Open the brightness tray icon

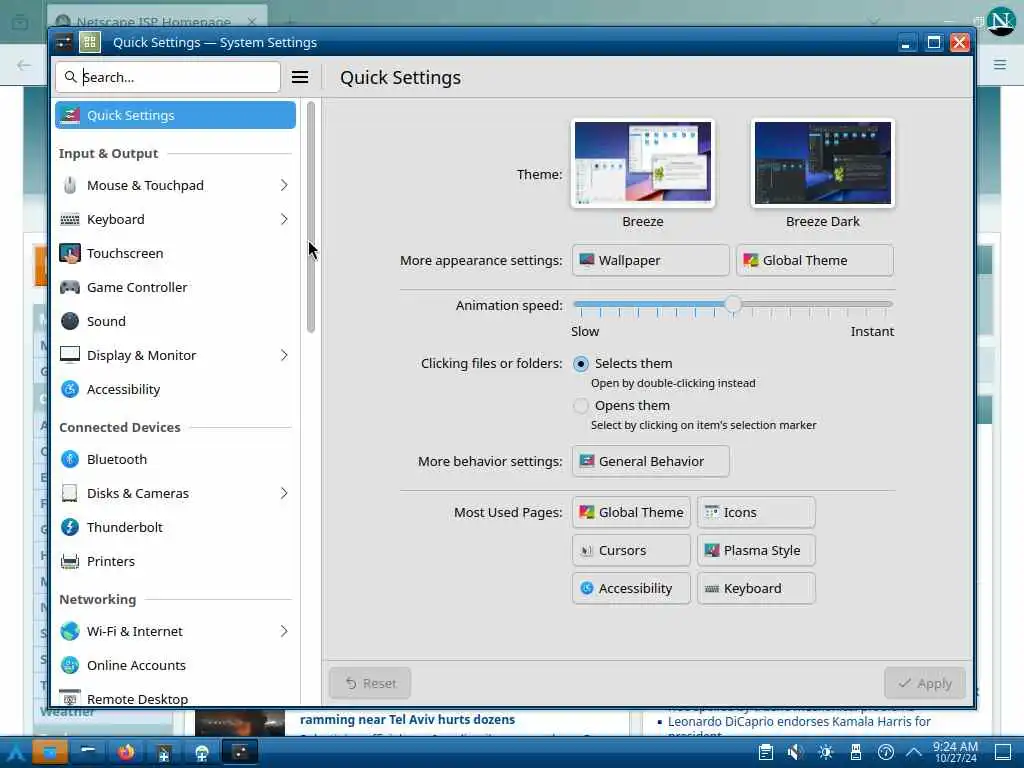825,752
